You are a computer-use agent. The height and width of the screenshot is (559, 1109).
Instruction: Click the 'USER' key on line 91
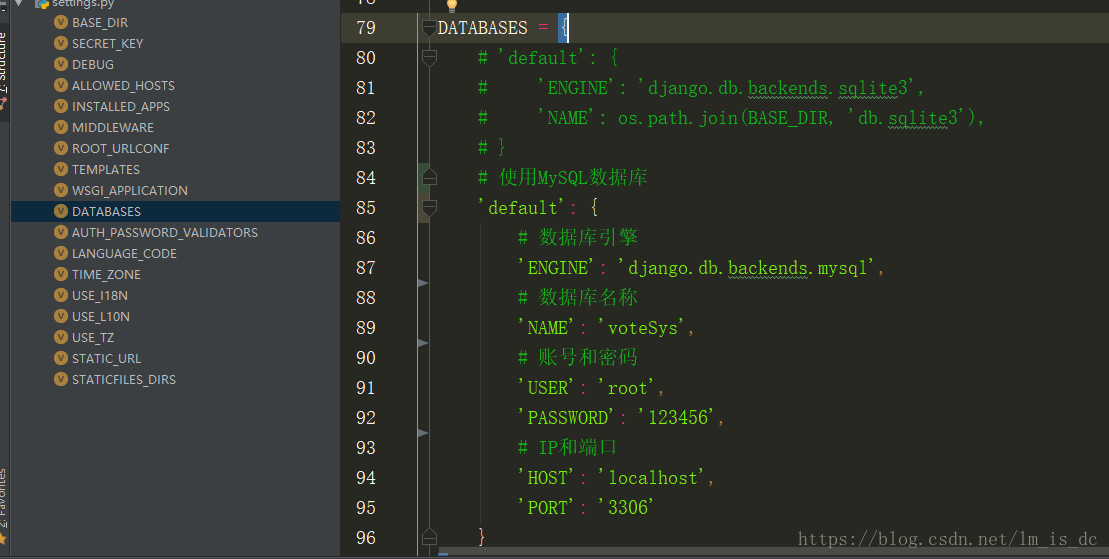[547, 388]
